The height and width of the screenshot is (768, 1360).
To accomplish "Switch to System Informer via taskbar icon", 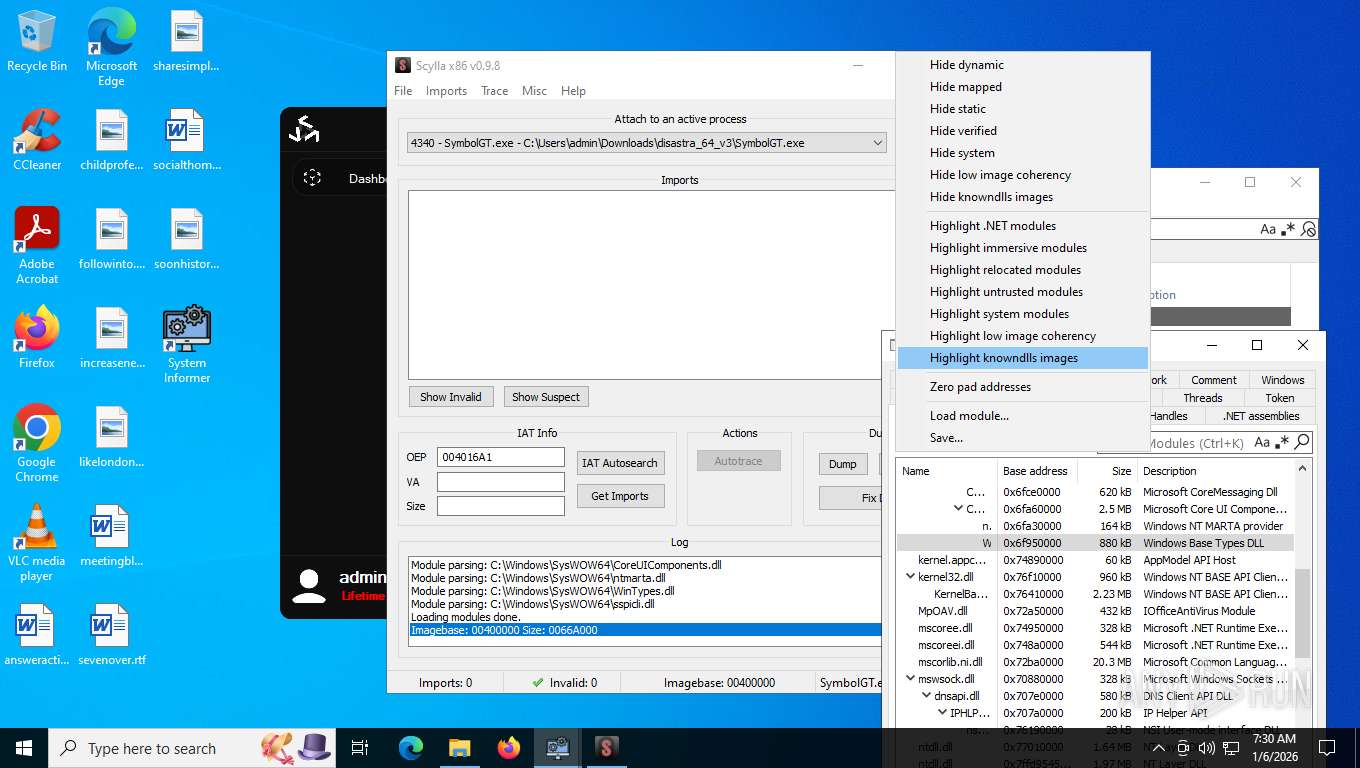I will 557,748.
